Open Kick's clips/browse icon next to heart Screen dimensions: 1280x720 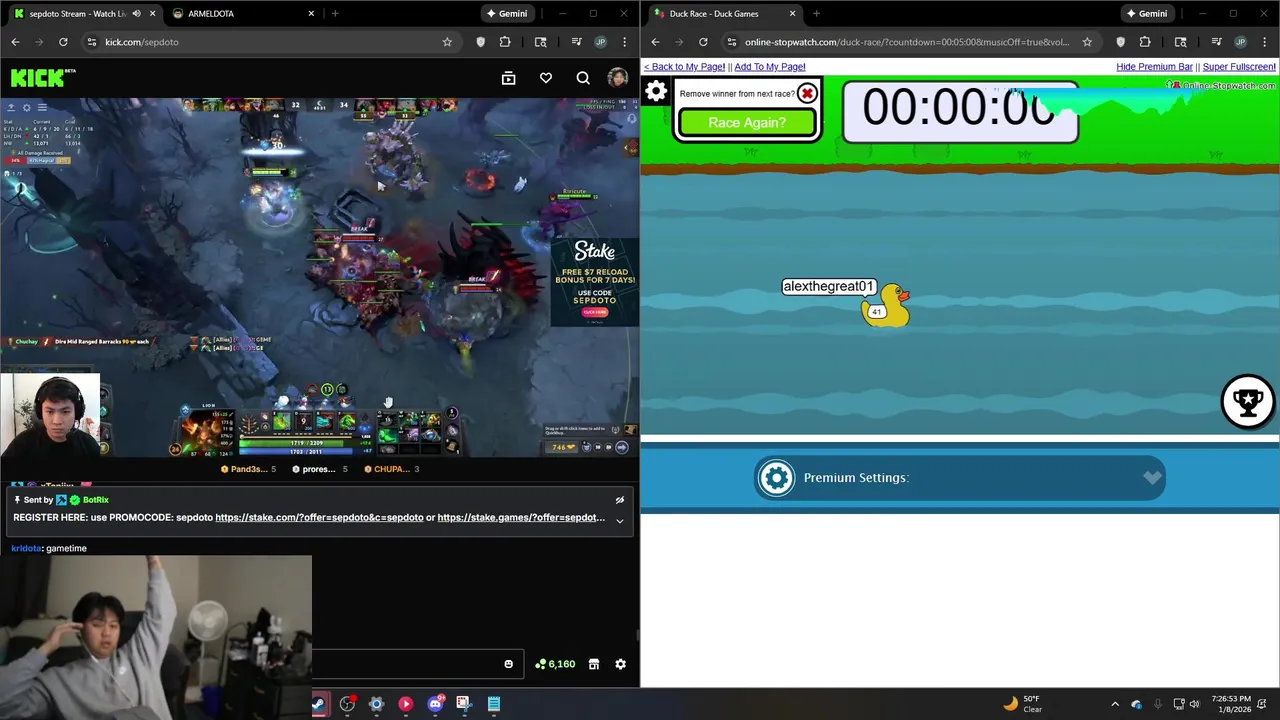click(508, 78)
